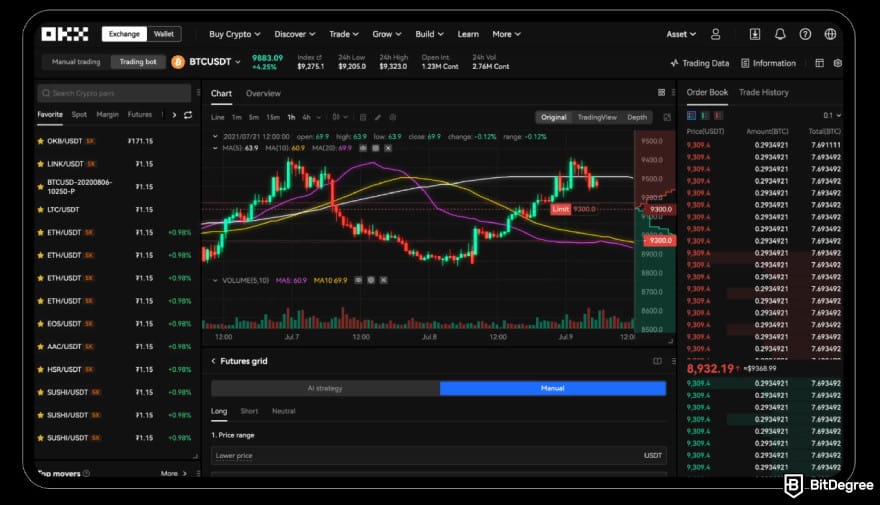Open the Chart tab

click(x=221, y=94)
